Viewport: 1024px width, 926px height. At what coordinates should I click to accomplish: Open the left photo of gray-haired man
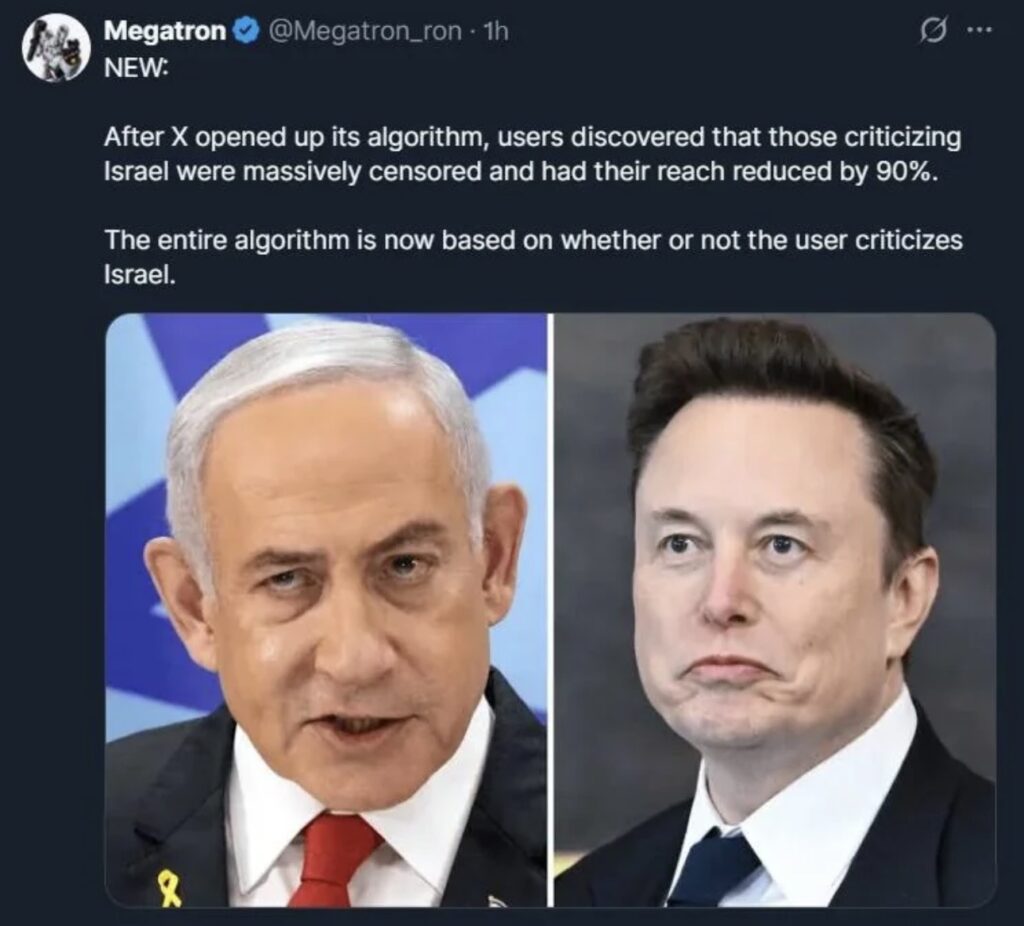[326, 610]
